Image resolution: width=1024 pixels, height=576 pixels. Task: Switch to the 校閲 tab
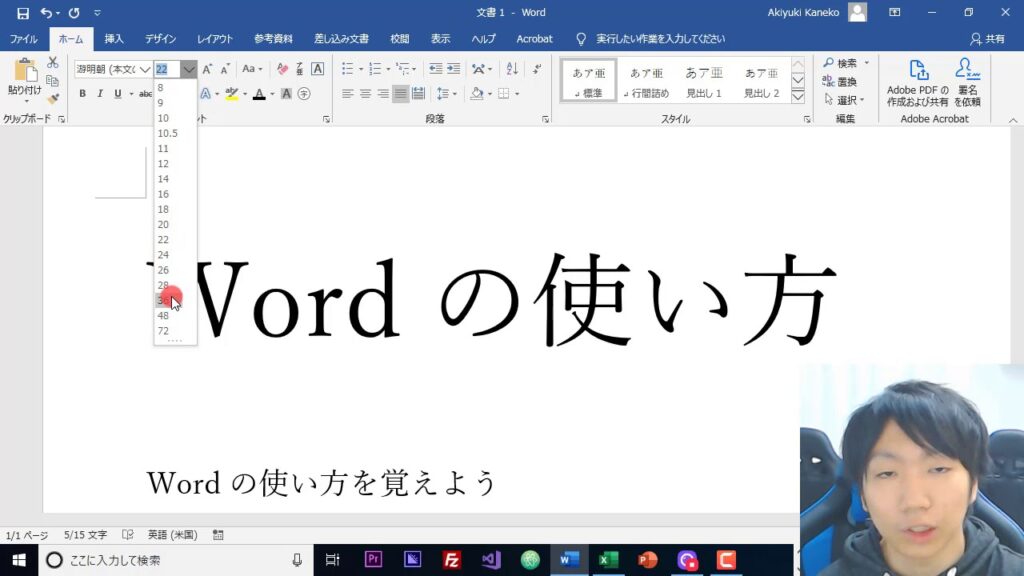[400, 39]
